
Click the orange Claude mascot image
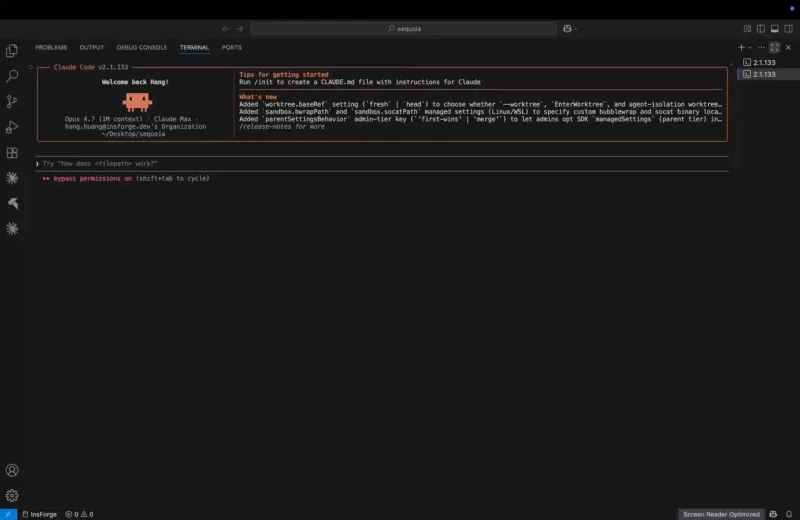tap(137, 102)
